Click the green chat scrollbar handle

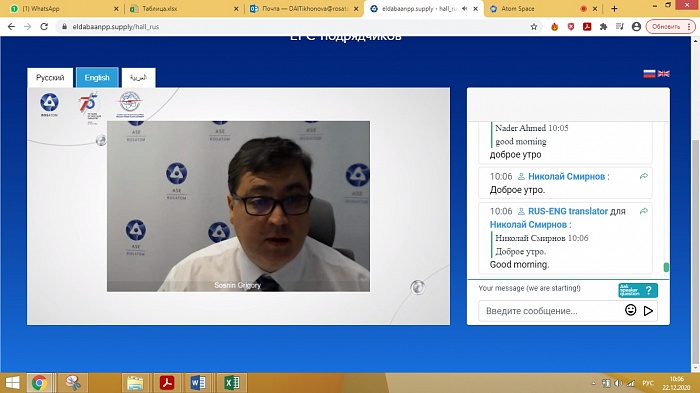point(666,267)
